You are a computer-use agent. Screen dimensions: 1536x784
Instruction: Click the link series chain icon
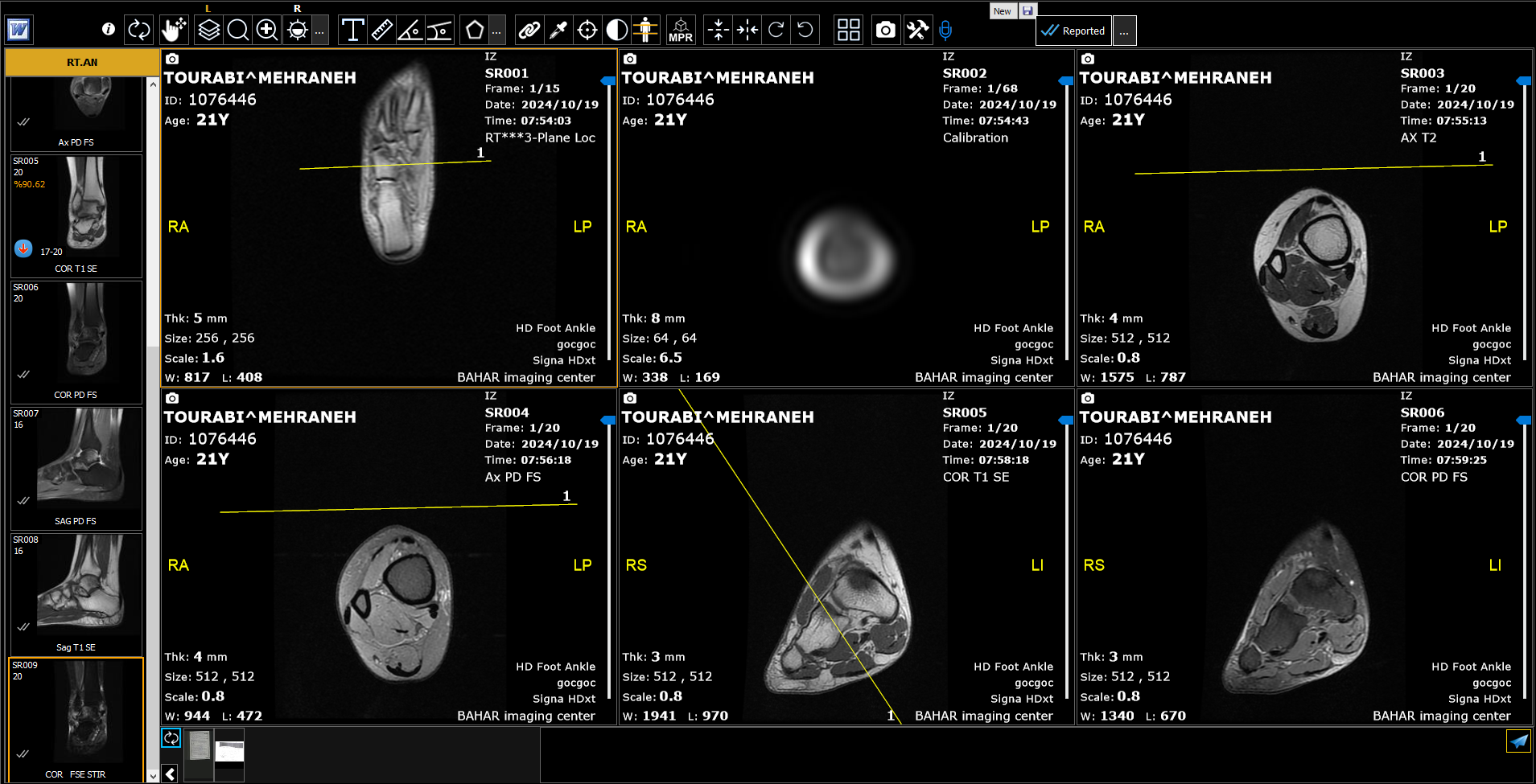tap(529, 31)
